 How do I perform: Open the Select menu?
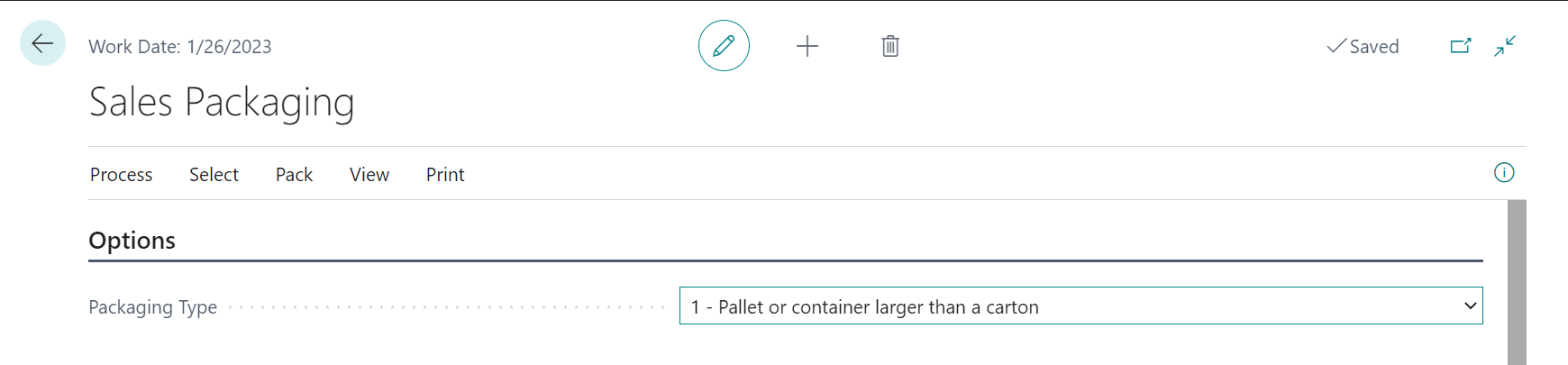(214, 175)
